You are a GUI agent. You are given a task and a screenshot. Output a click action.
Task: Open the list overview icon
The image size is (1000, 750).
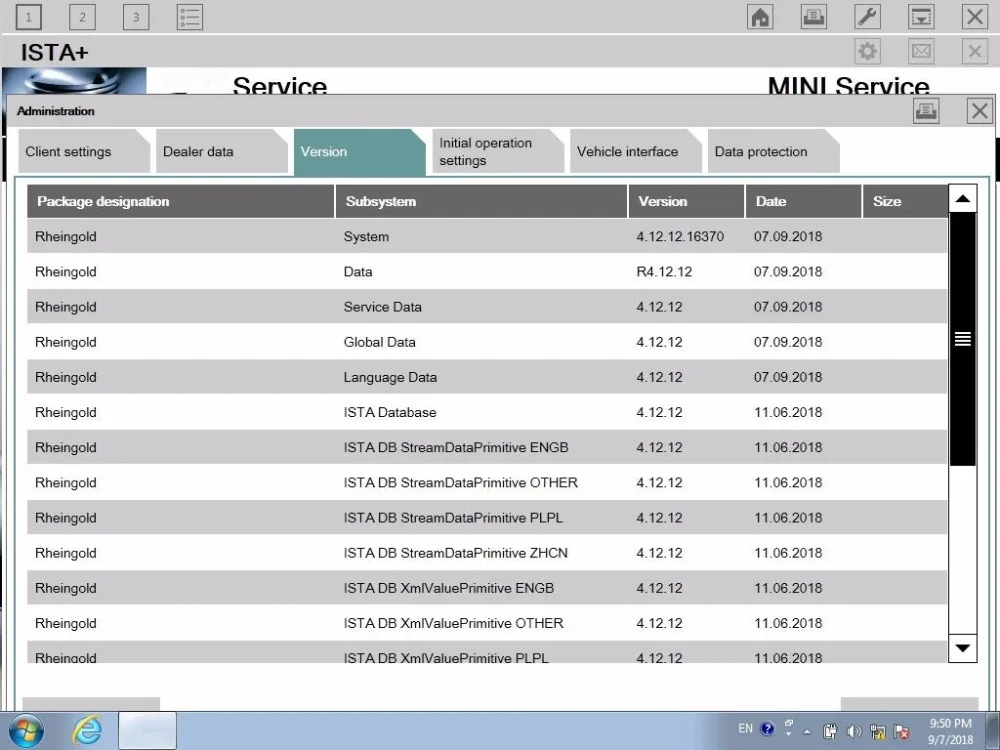(x=189, y=17)
